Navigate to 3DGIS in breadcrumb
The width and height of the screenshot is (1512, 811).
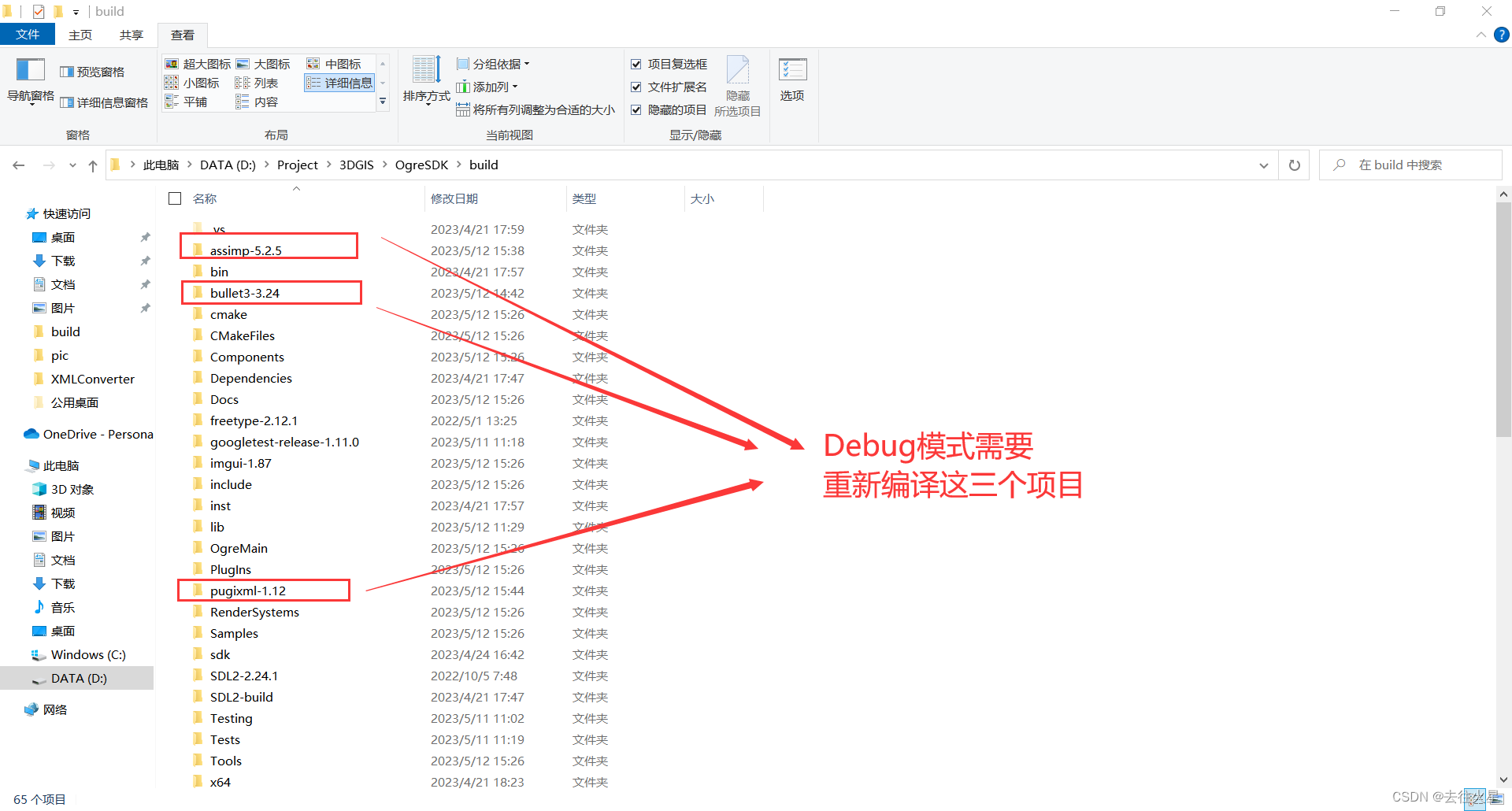tap(357, 165)
